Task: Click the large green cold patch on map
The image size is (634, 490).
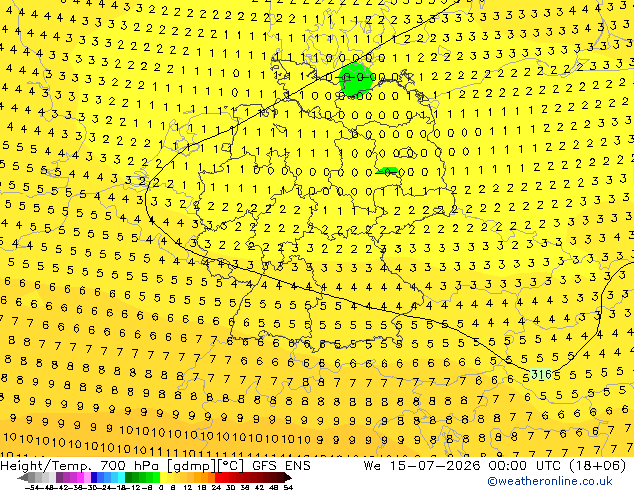Action: tap(355, 80)
